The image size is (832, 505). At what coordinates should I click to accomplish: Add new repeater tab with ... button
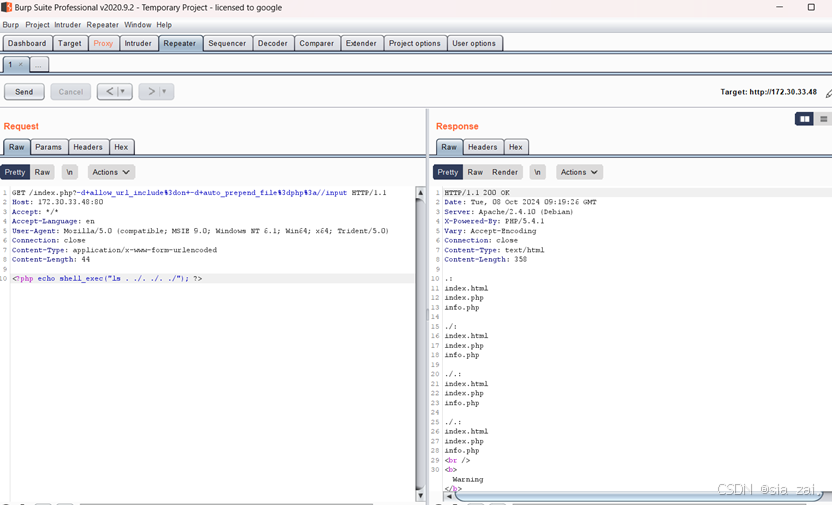38,65
